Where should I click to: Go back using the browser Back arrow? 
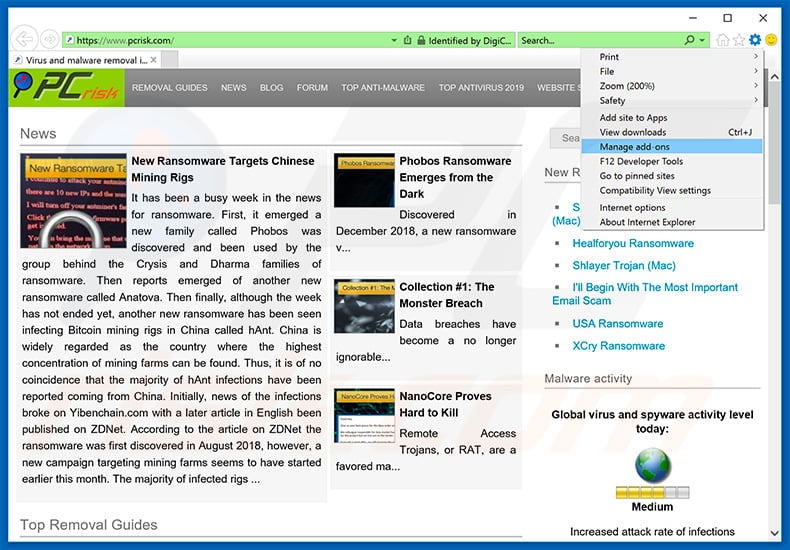click(x=24, y=39)
